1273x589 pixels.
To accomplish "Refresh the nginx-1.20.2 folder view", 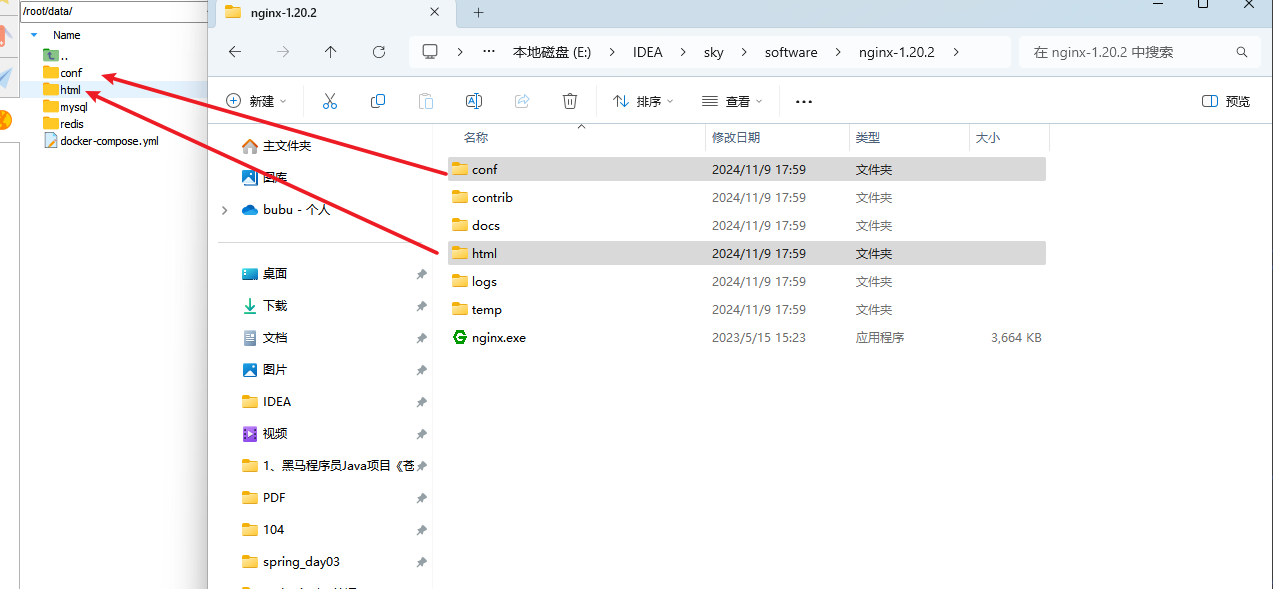I will pyautogui.click(x=379, y=52).
